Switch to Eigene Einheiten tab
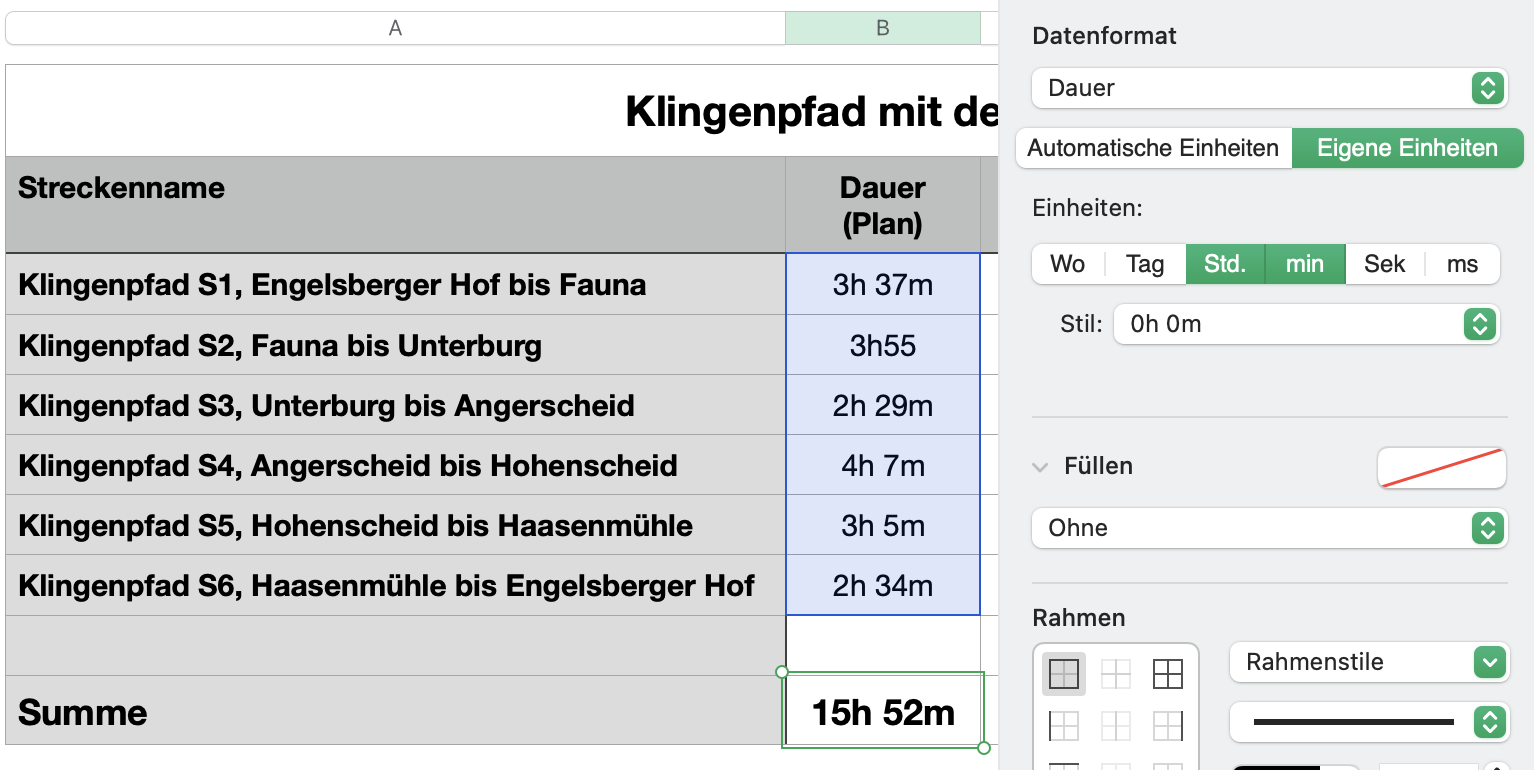1534x770 pixels. (1407, 149)
